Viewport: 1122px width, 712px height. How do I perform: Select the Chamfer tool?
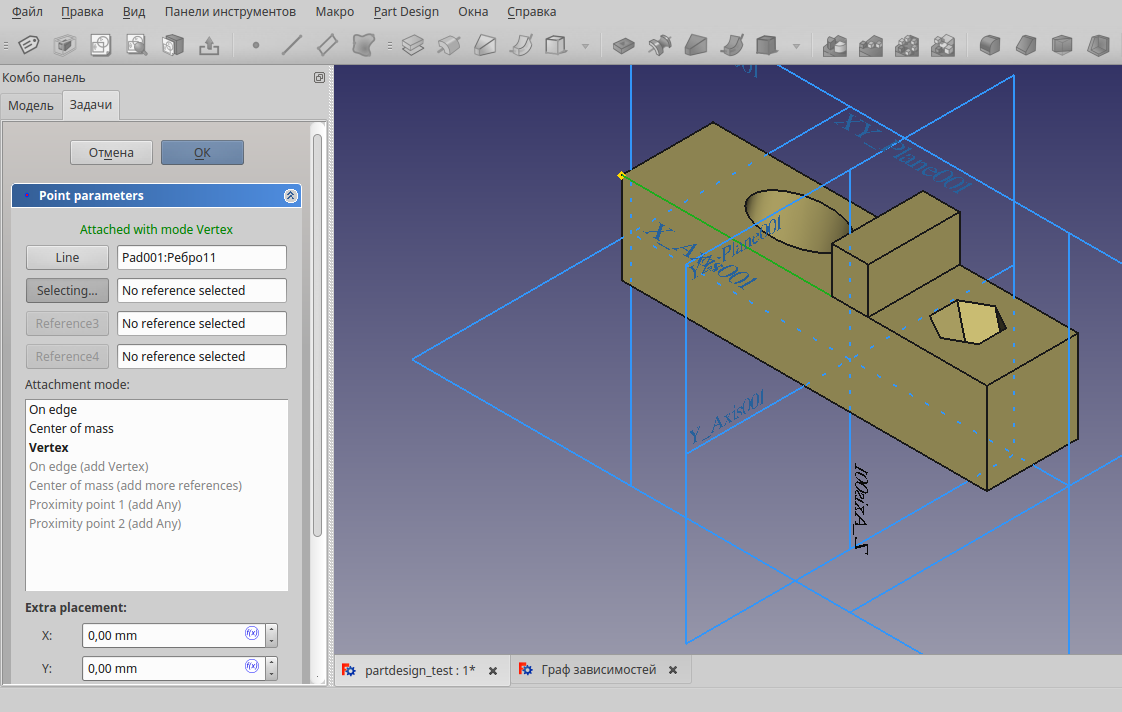click(x=1025, y=45)
